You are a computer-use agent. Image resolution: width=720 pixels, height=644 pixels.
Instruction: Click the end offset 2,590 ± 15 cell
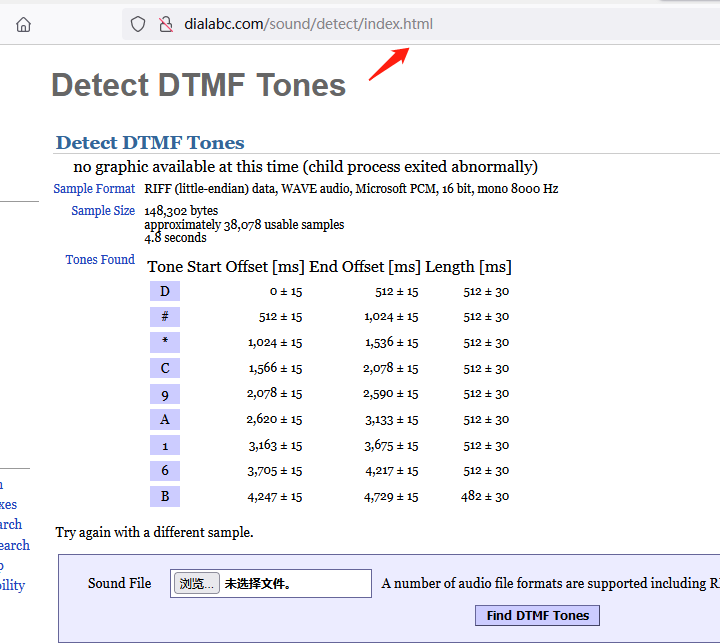(x=391, y=394)
